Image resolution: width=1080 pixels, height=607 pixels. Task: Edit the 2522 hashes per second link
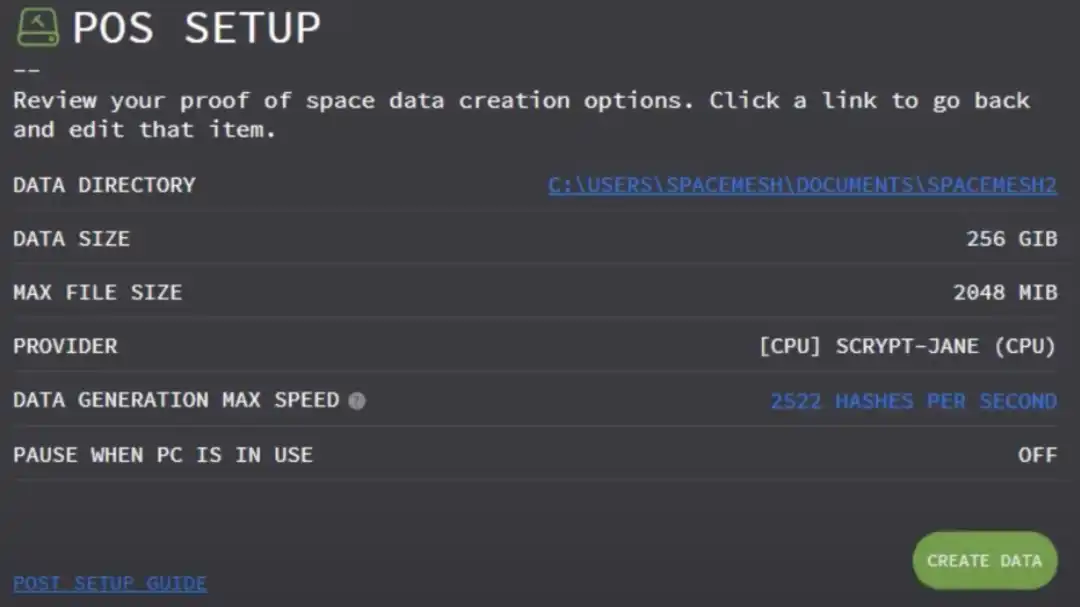pyautogui.click(x=913, y=401)
